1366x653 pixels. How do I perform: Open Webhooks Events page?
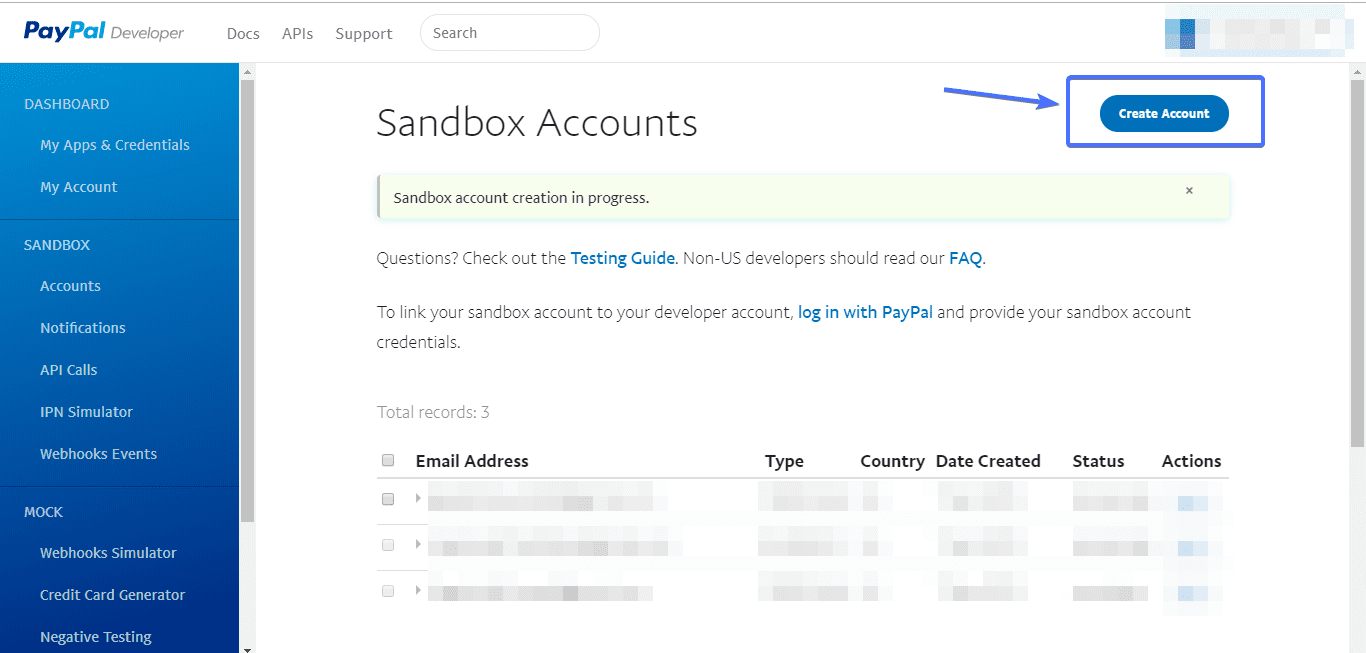(99, 454)
